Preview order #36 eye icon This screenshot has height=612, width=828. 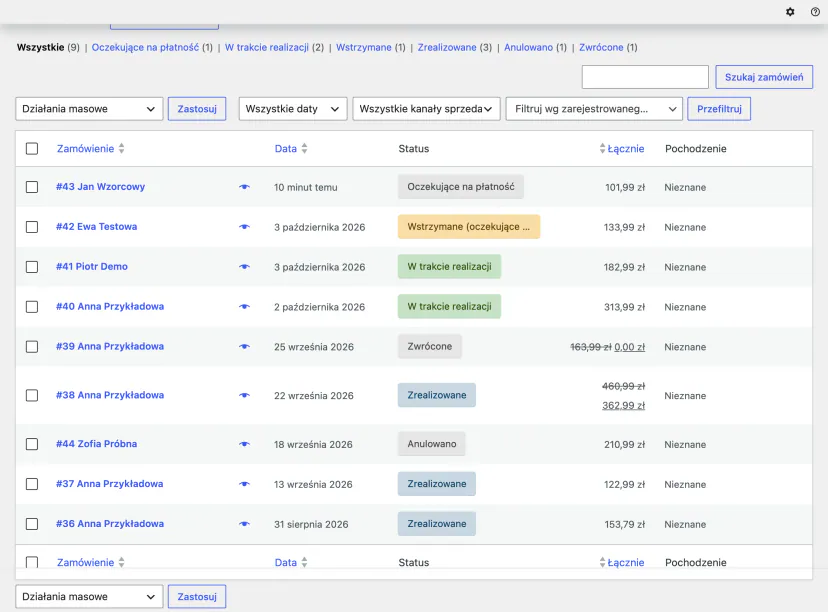click(244, 524)
